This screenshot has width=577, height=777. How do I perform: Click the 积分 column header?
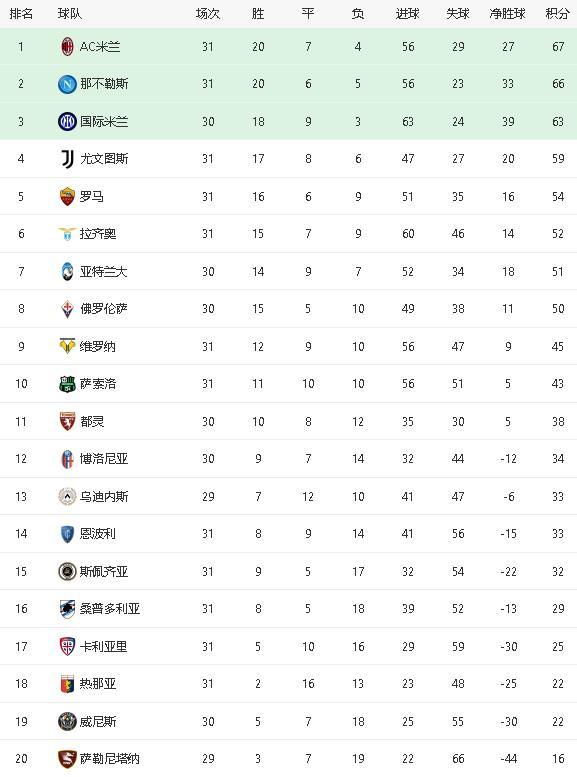coord(557,13)
